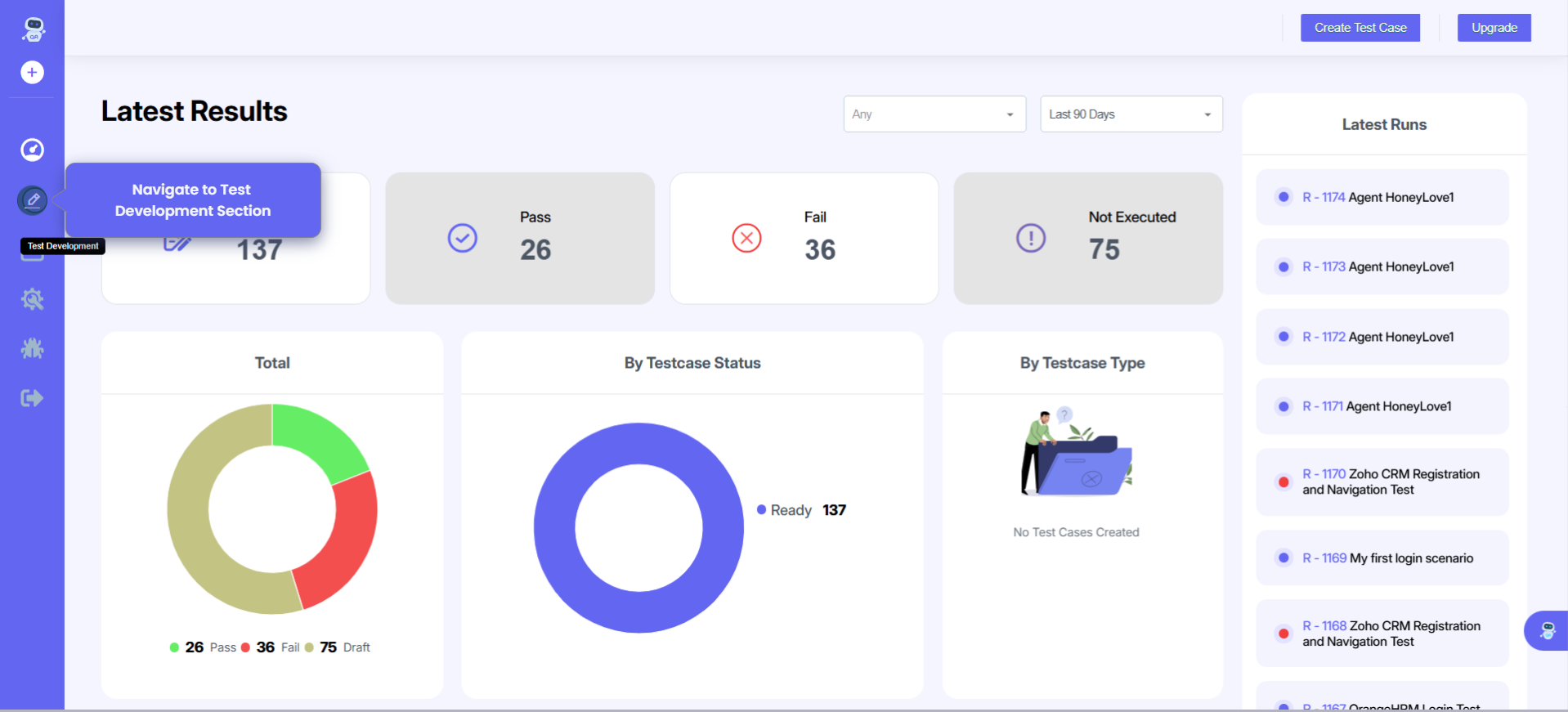Open run R - 1174 Agent HoneyLove1
The width and height of the screenshot is (1568, 712).
click(x=1382, y=197)
